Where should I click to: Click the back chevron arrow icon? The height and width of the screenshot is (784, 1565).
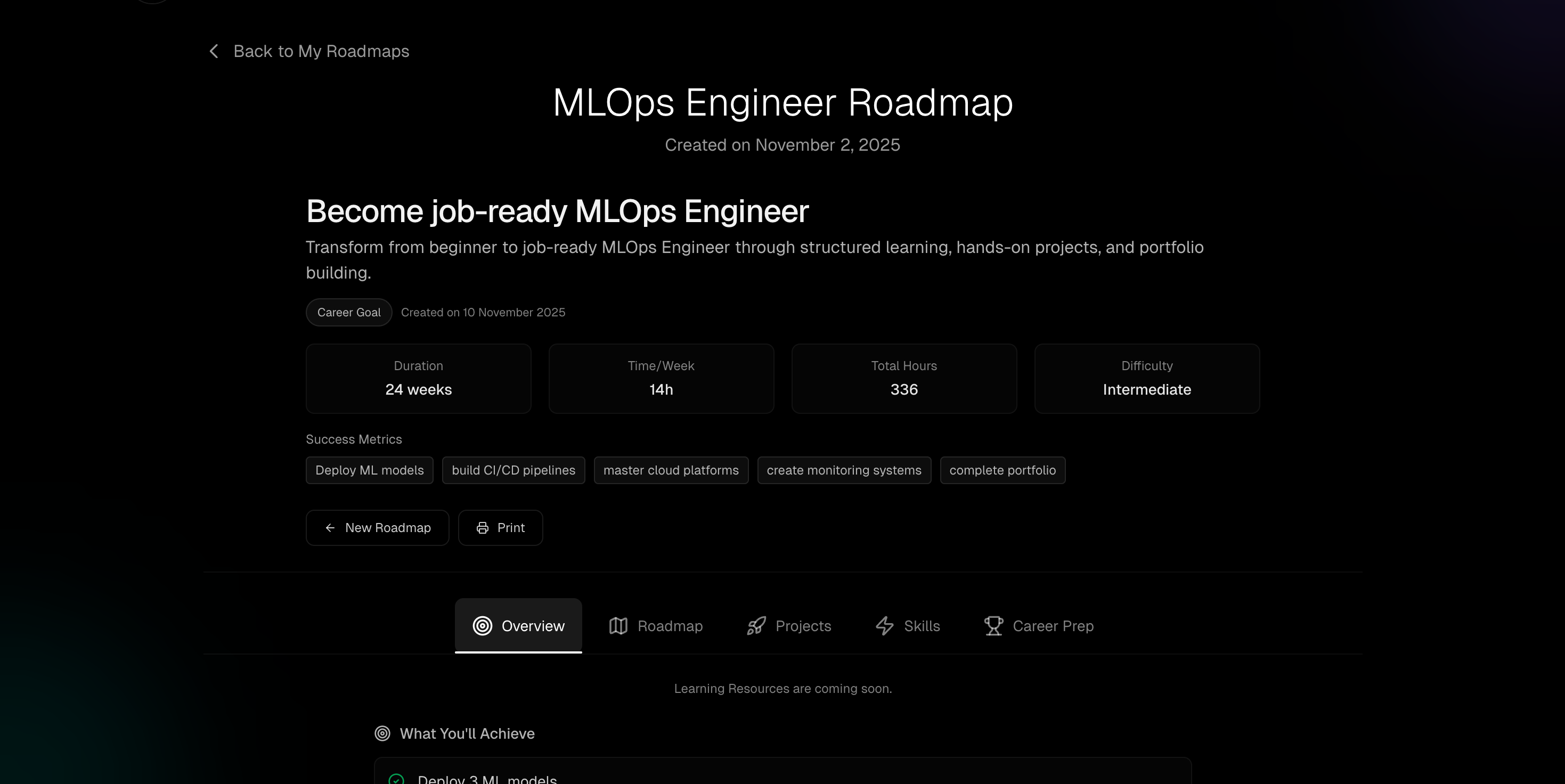pos(214,52)
